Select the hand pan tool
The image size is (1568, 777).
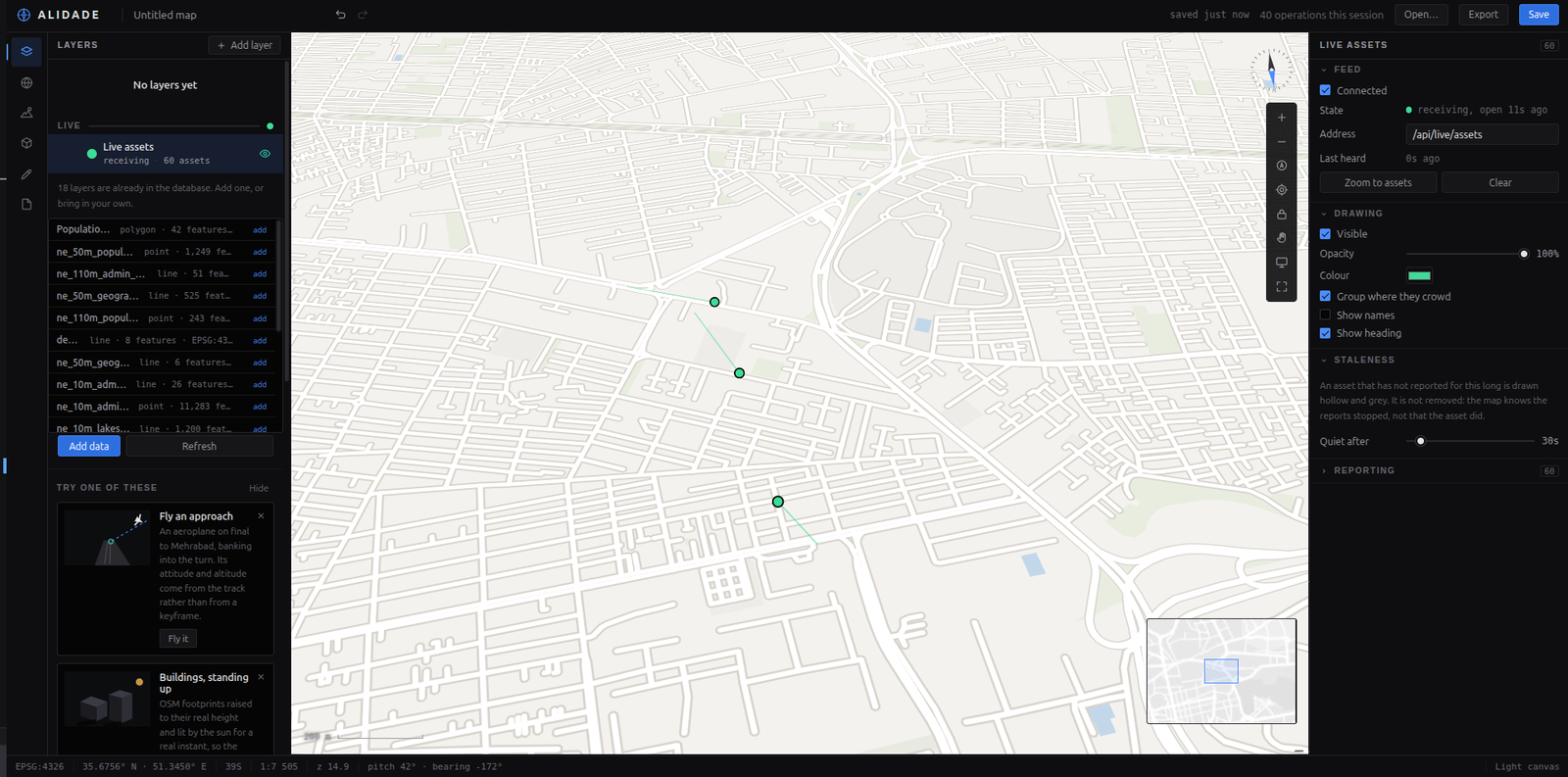[1281, 238]
